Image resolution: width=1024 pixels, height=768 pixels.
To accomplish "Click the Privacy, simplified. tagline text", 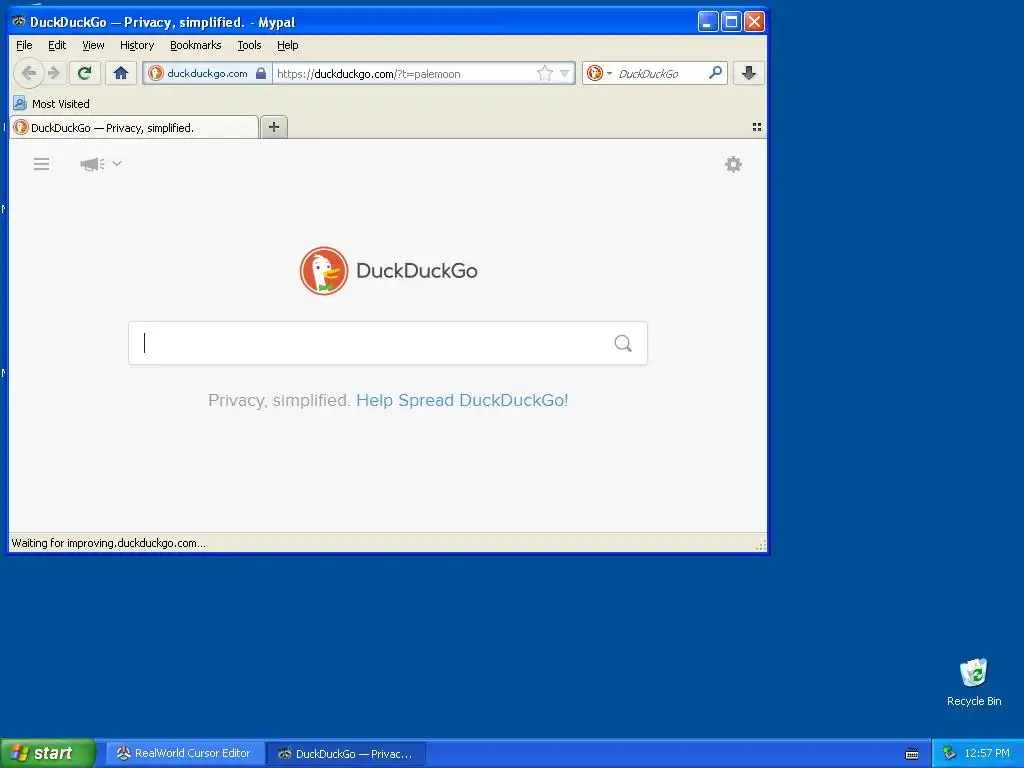I will [280, 400].
